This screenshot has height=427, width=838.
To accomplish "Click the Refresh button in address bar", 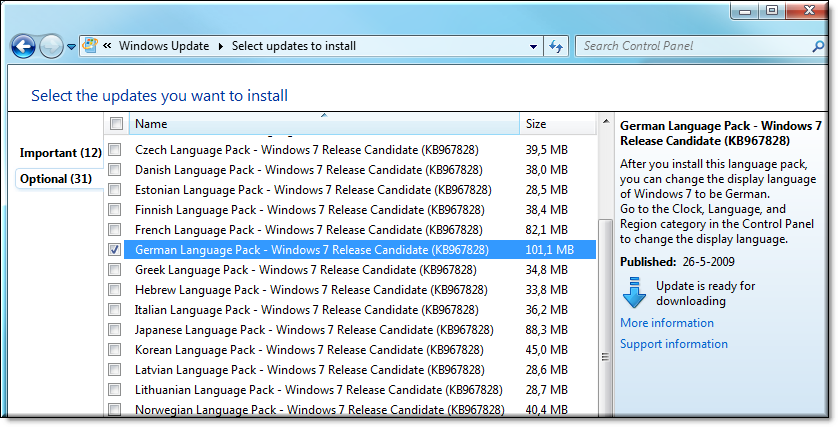I will [556, 46].
